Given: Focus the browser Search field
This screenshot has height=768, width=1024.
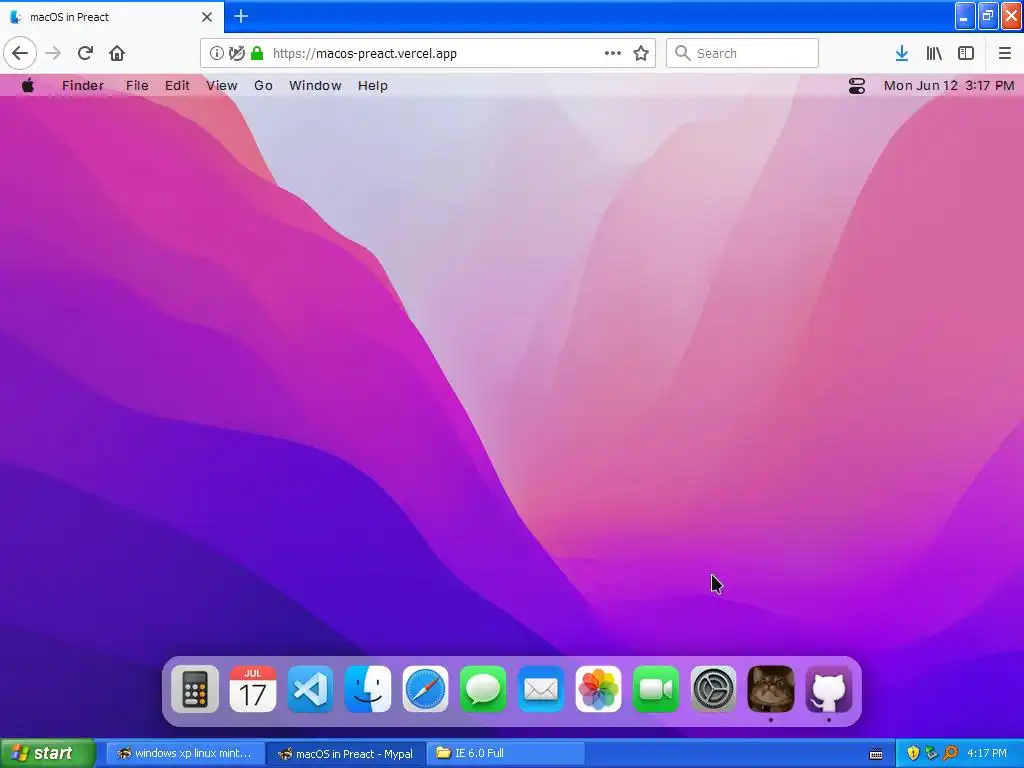Looking at the screenshot, I should click(x=742, y=53).
